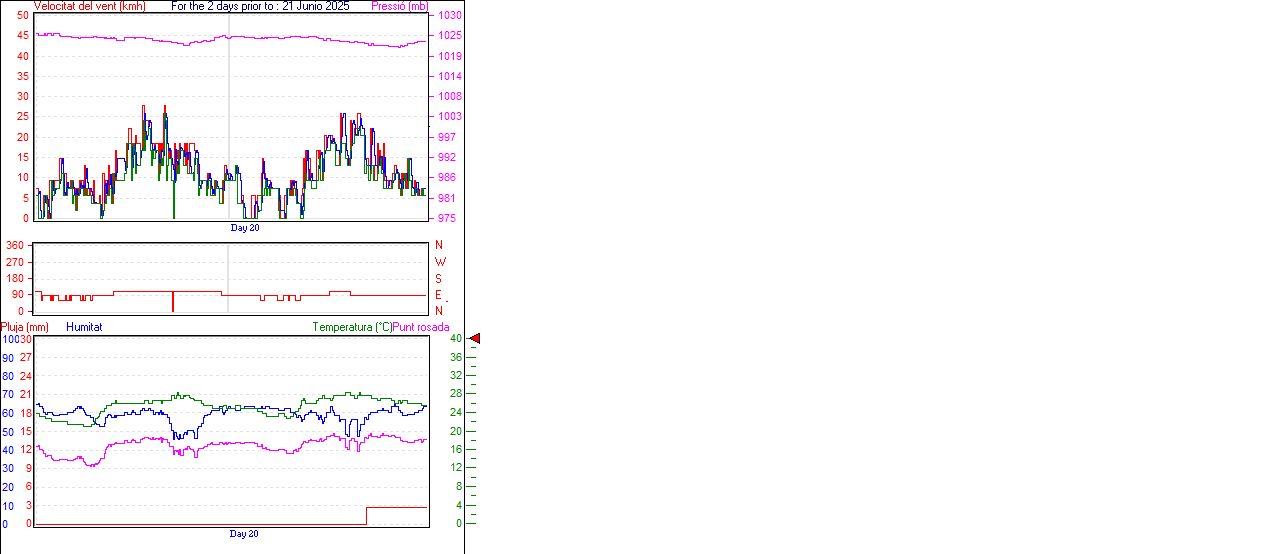Click the 'Pluja (mm)' legend label
1280x554 pixels.
(25, 327)
